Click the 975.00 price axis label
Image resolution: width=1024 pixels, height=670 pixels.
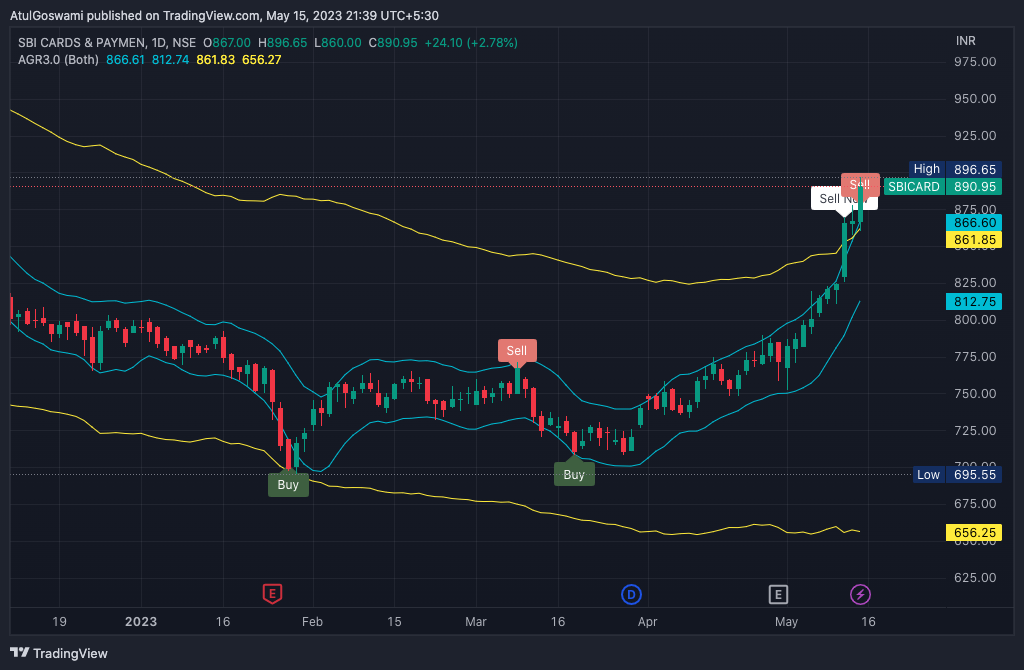[x=974, y=62]
